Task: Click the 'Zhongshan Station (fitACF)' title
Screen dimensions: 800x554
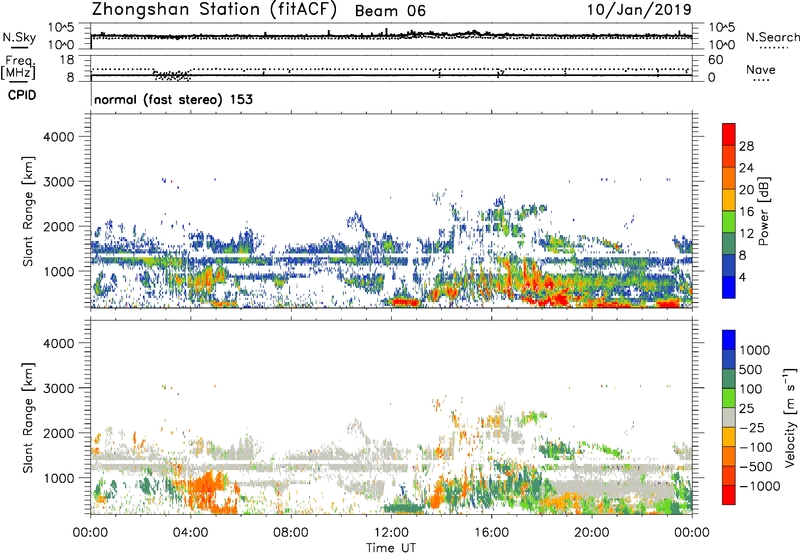Action: [x=214, y=9]
